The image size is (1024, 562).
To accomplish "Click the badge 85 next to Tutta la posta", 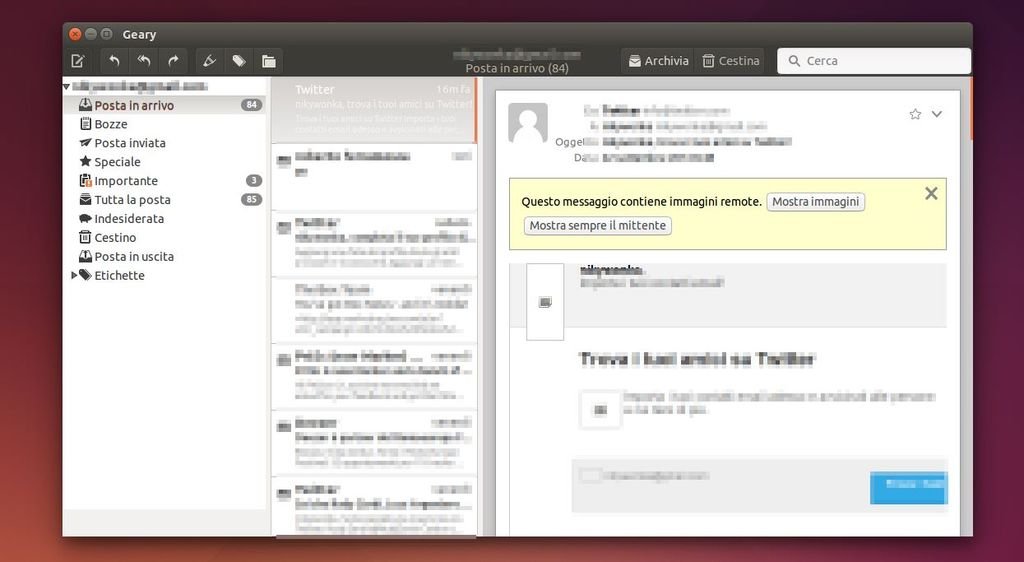I will pyautogui.click(x=251, y=200).
